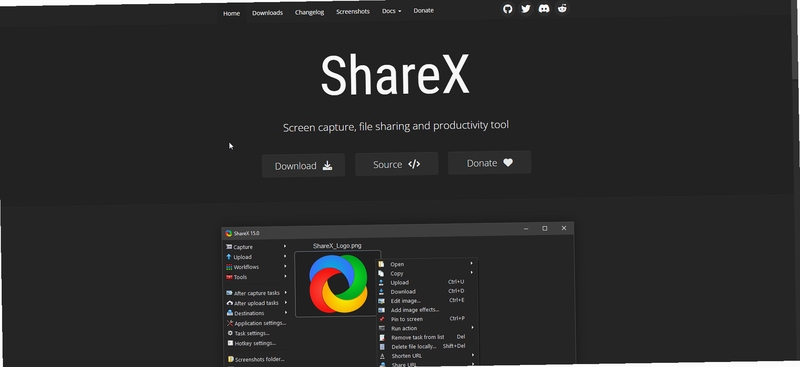Expand the Workflows submenu arrow
The height and width of the screenshot is (367, 800).
[285, 266]
